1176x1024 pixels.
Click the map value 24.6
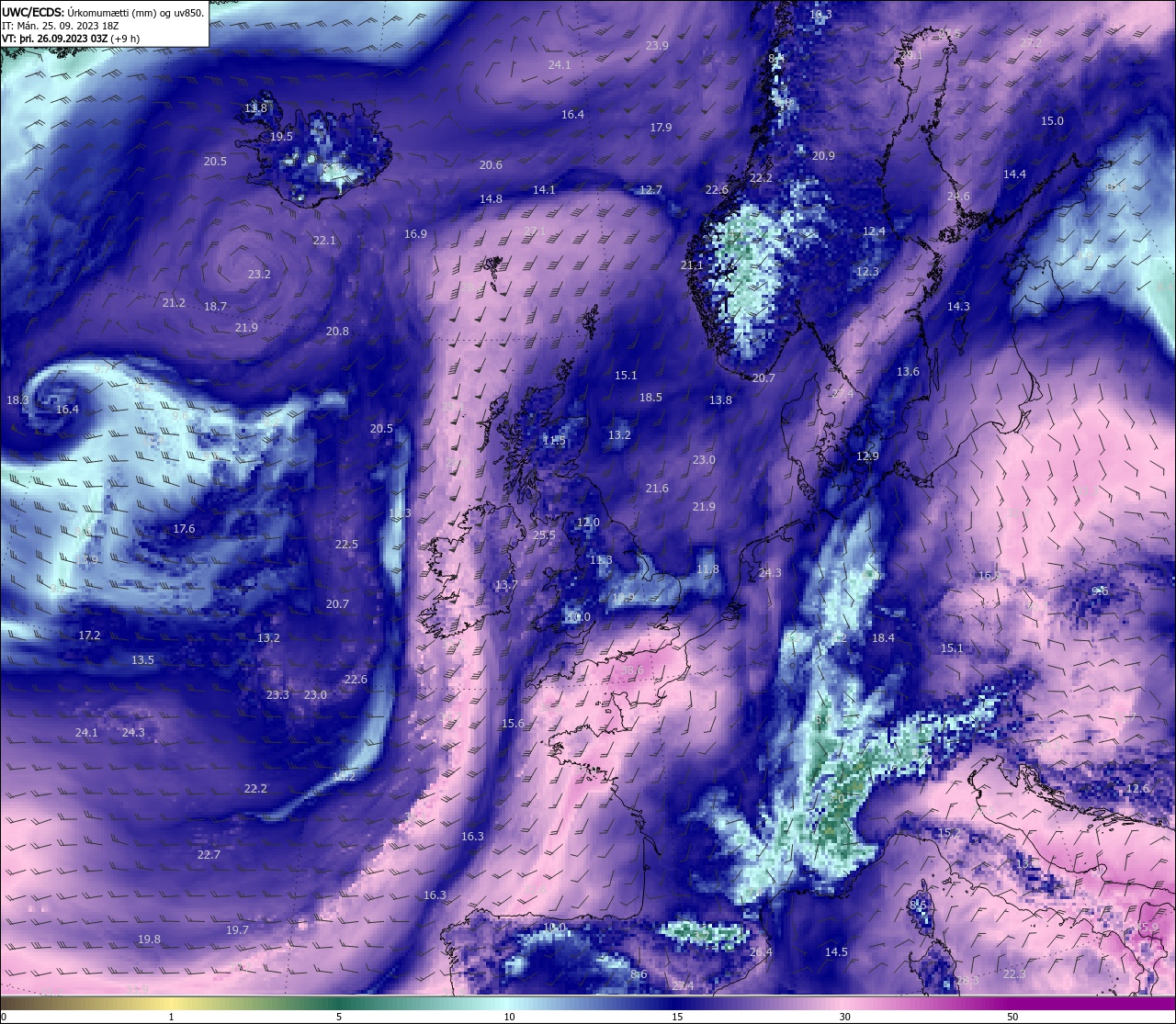coord(958,197)
